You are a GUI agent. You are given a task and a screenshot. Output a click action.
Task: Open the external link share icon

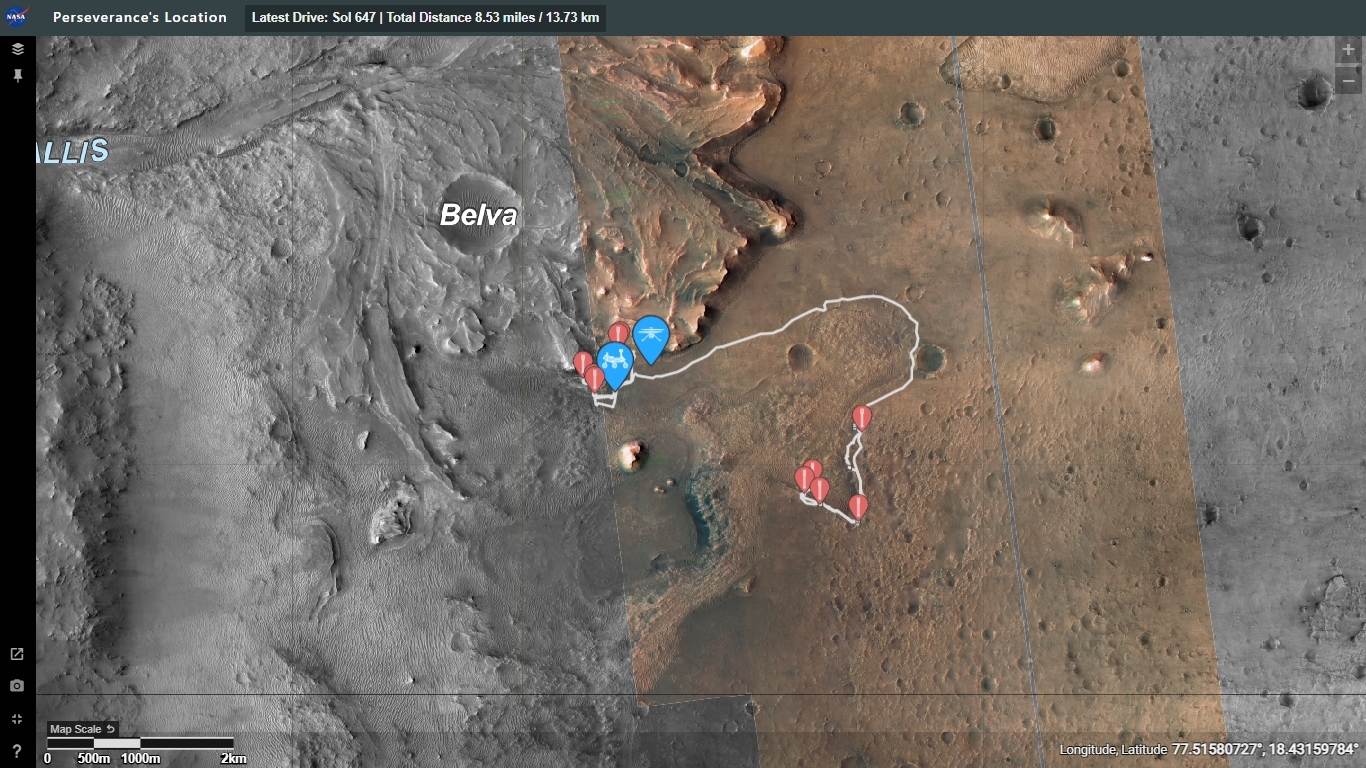(x=17, y=654)
